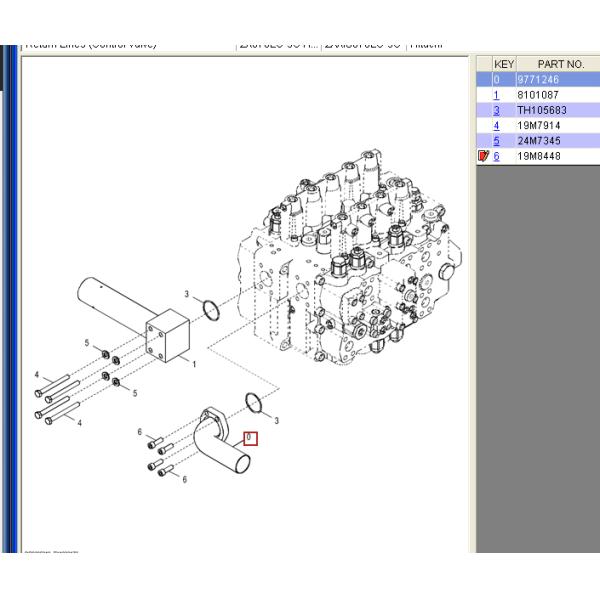Follow key link 6 in parts list
The image size is (600, 600).
(496, 156)
